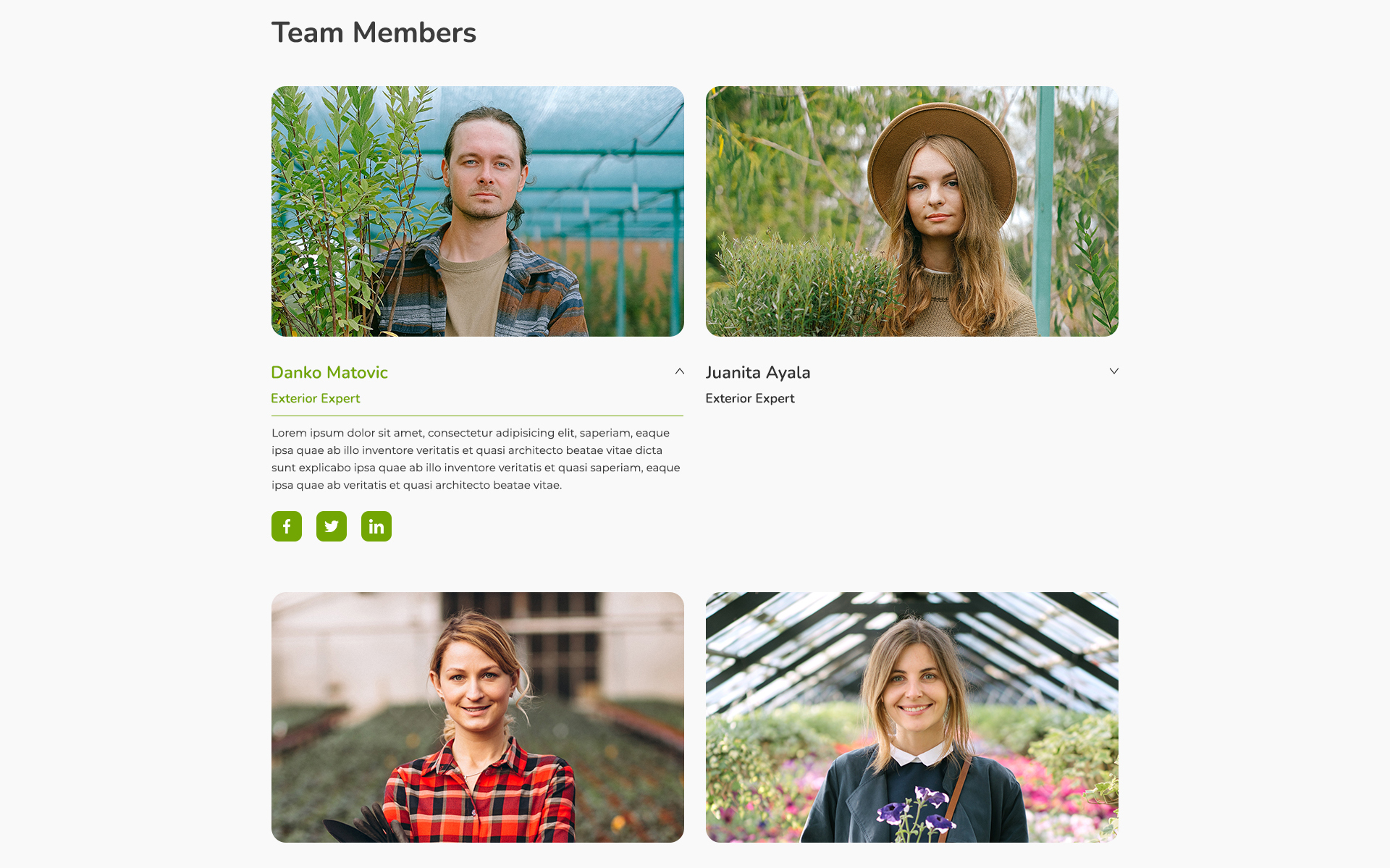Open the photo of the woman in the red plaid shirt

(x=478, y=717)
